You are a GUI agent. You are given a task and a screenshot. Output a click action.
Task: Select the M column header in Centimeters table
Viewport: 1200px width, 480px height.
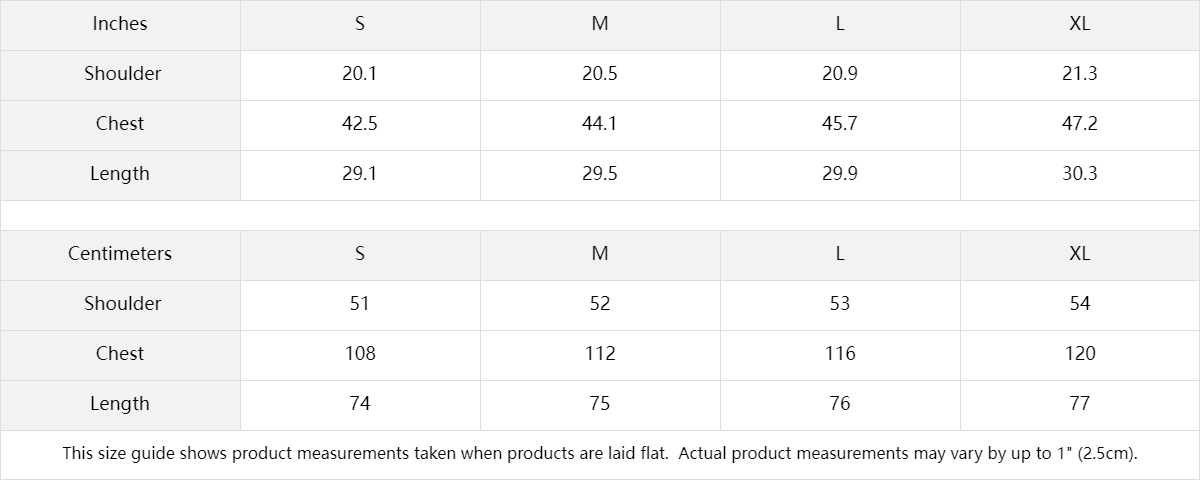coord(600,254)
